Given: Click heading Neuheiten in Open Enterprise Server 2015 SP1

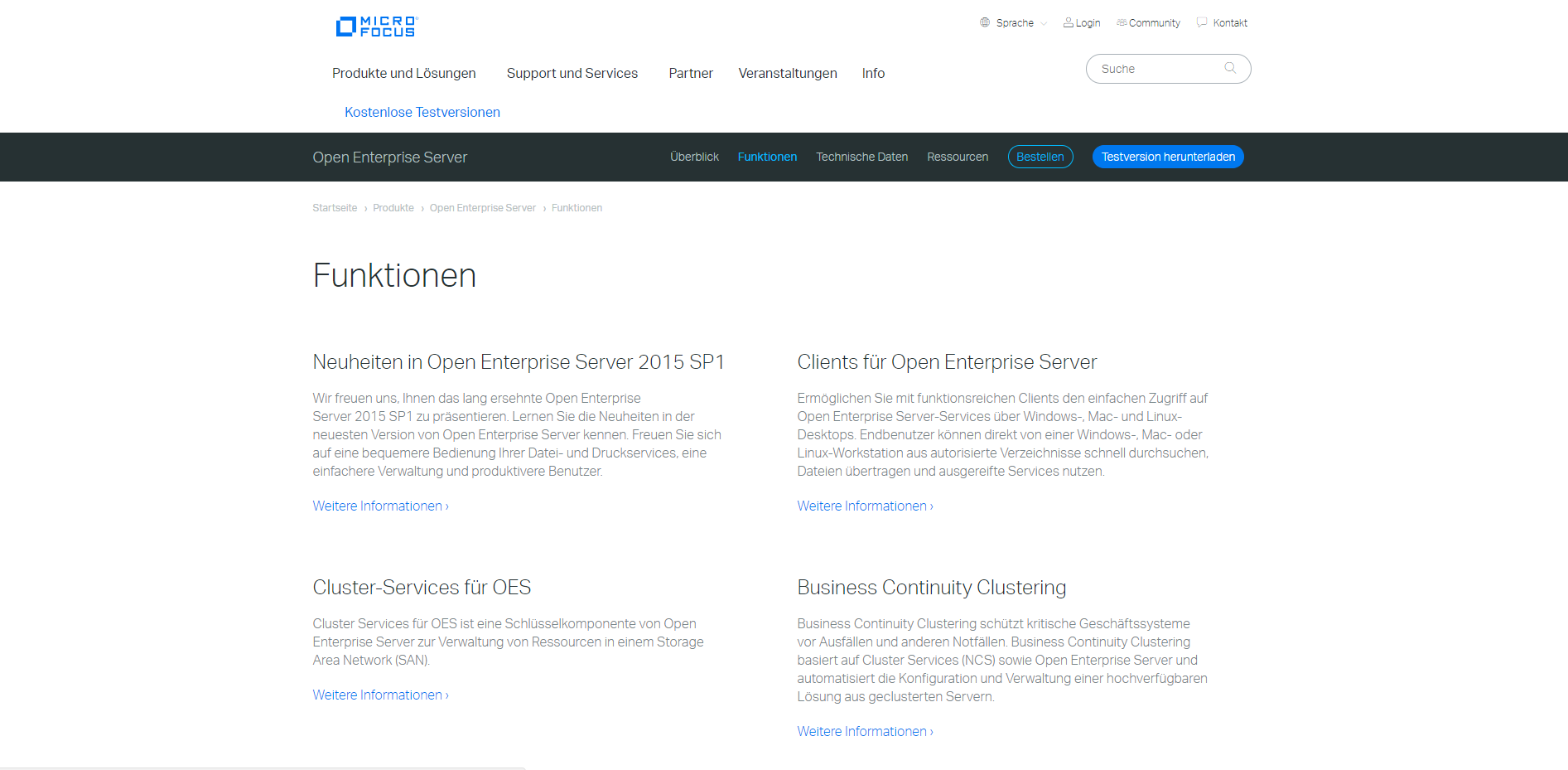Looking at the screenshot, I should coord(519,362).
